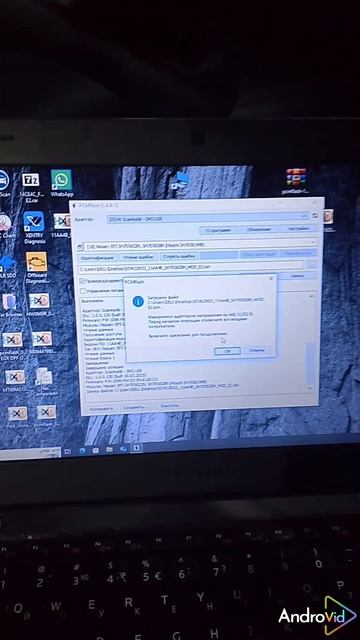Open the Scan shortcut at desktop edge
Screen dimensions: 360x640
click(x=4, y=184)
